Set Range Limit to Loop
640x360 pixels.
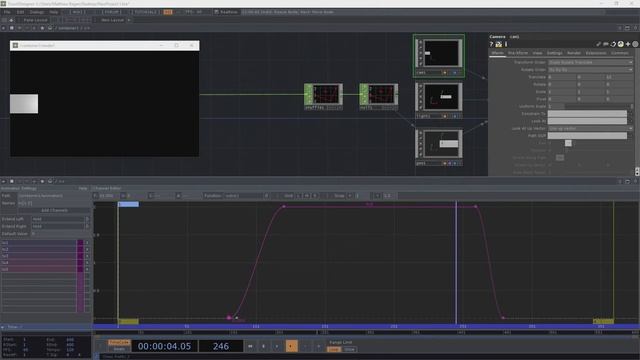tap(333, 349)
